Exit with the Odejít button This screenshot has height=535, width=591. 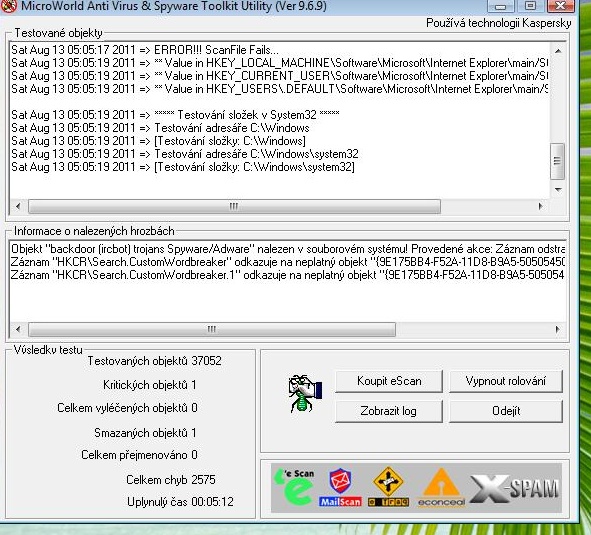506,411
